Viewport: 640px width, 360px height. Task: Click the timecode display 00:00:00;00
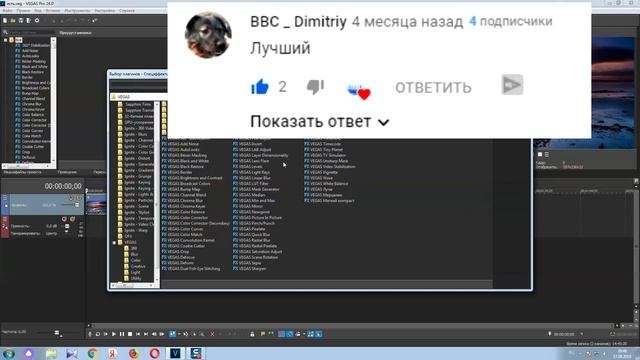pyautogui.click(x=63, y=186)
